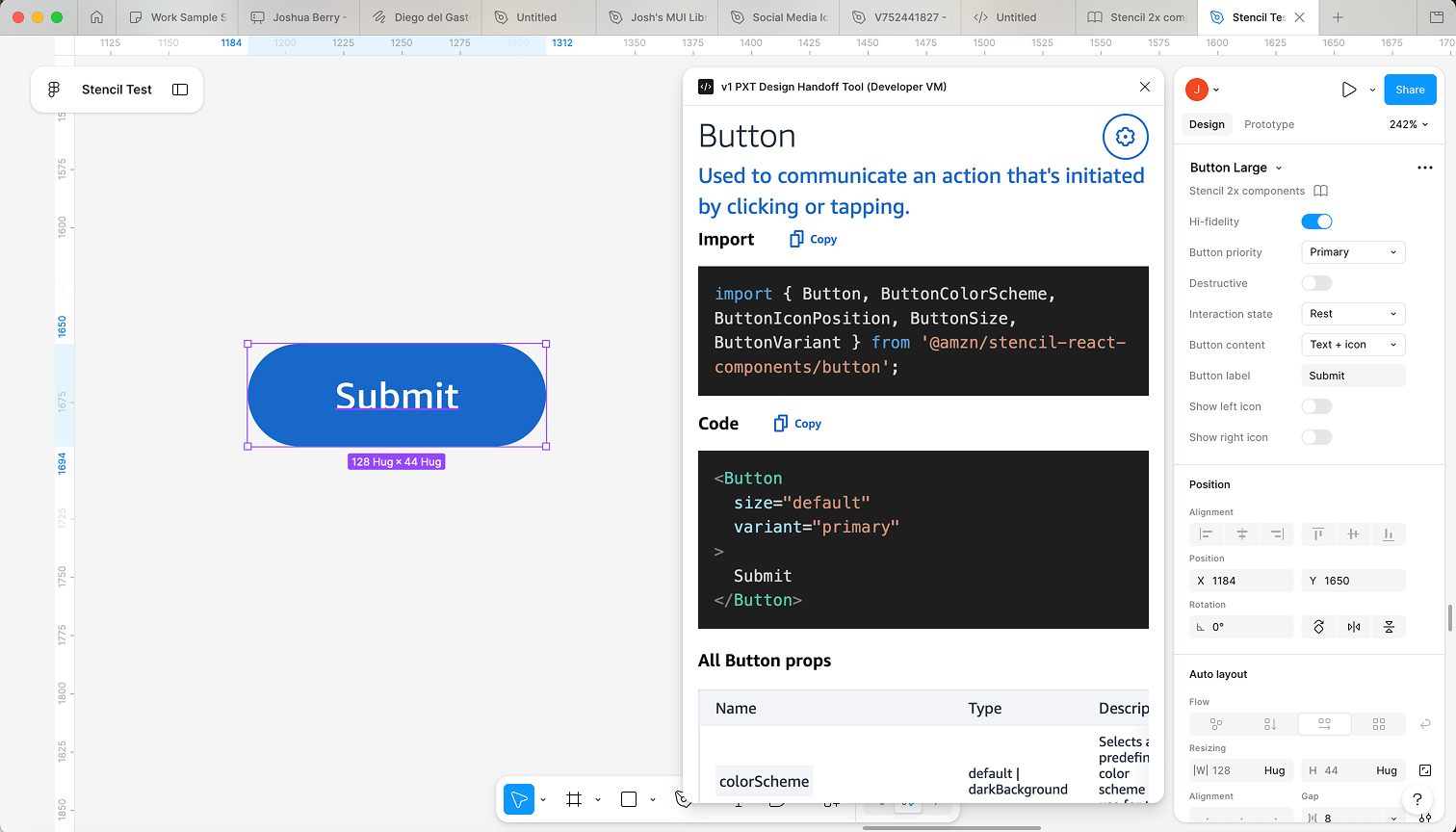Viewport: 1456px width, 832px height.
Task: Click the Button label field showing Submit
Action: 1353,375
